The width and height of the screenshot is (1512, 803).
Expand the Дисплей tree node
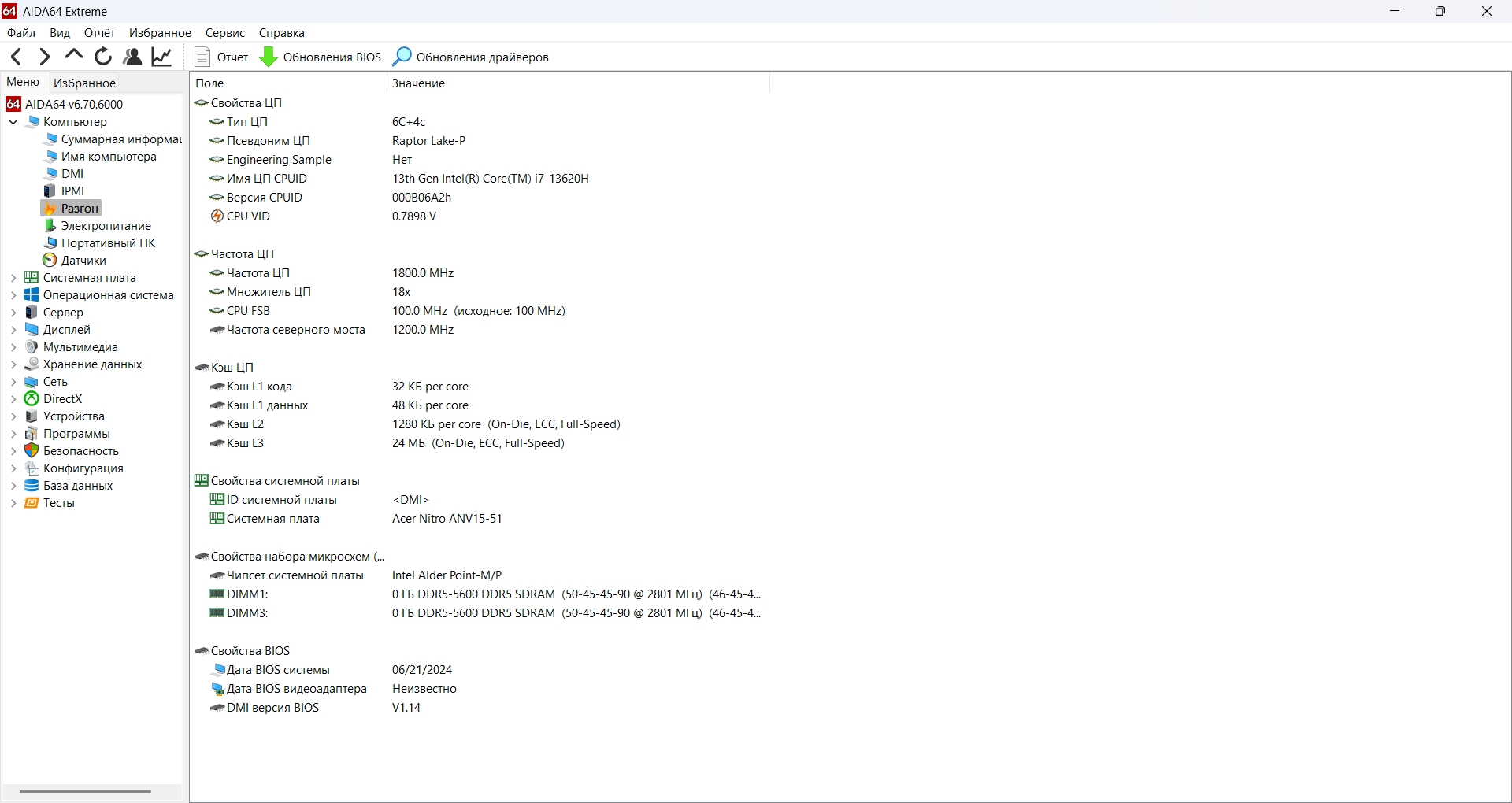click(x=13, y=330)
